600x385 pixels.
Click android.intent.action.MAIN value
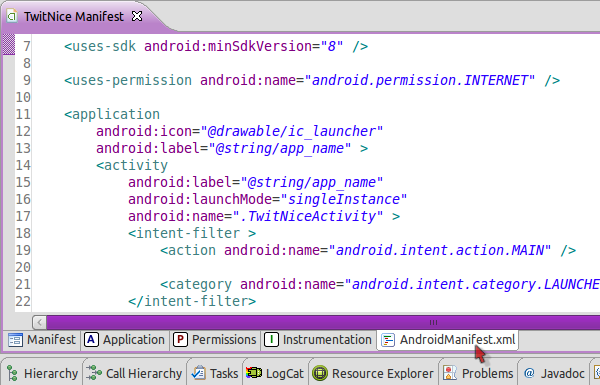(440, 250)
